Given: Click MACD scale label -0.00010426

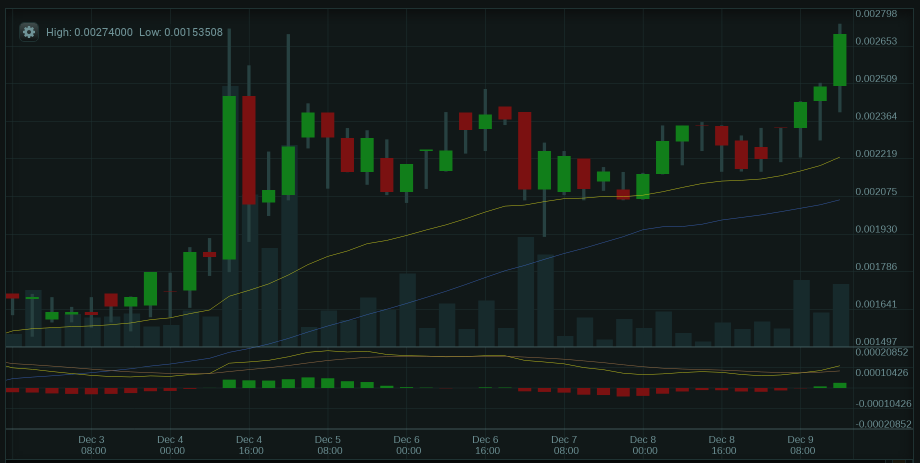Looking at the screenshot, I should 884,404.
